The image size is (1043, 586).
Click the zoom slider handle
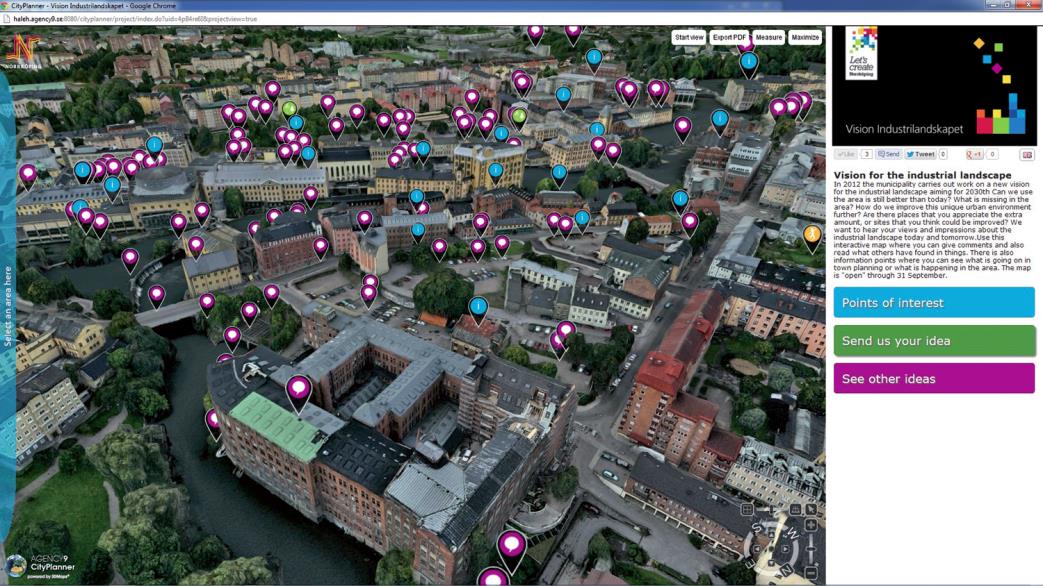point(811,549)
